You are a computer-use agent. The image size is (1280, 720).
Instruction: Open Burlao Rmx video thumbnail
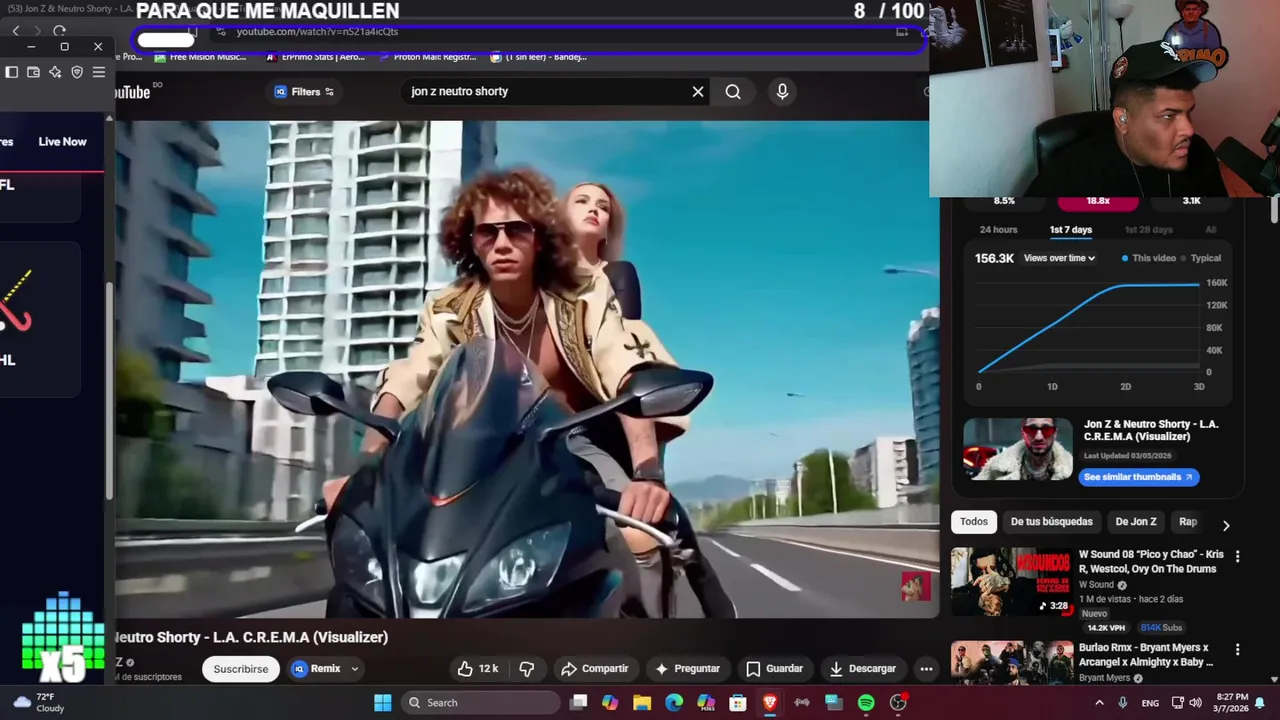click(x=1011, y=662)
